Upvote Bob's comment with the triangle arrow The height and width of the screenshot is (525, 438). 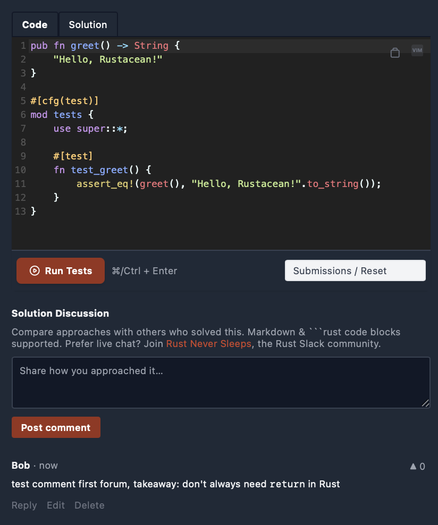413,466
